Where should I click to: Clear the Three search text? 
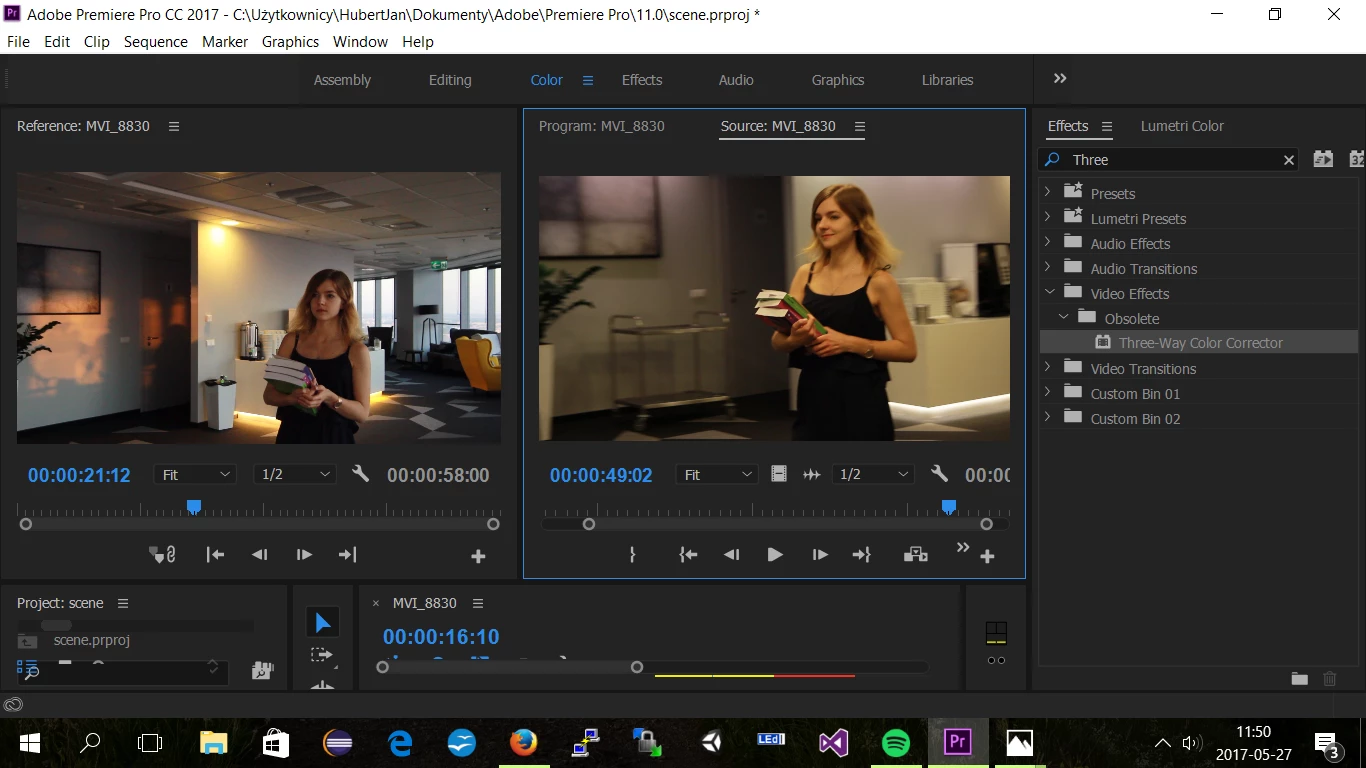point(1289,160)
